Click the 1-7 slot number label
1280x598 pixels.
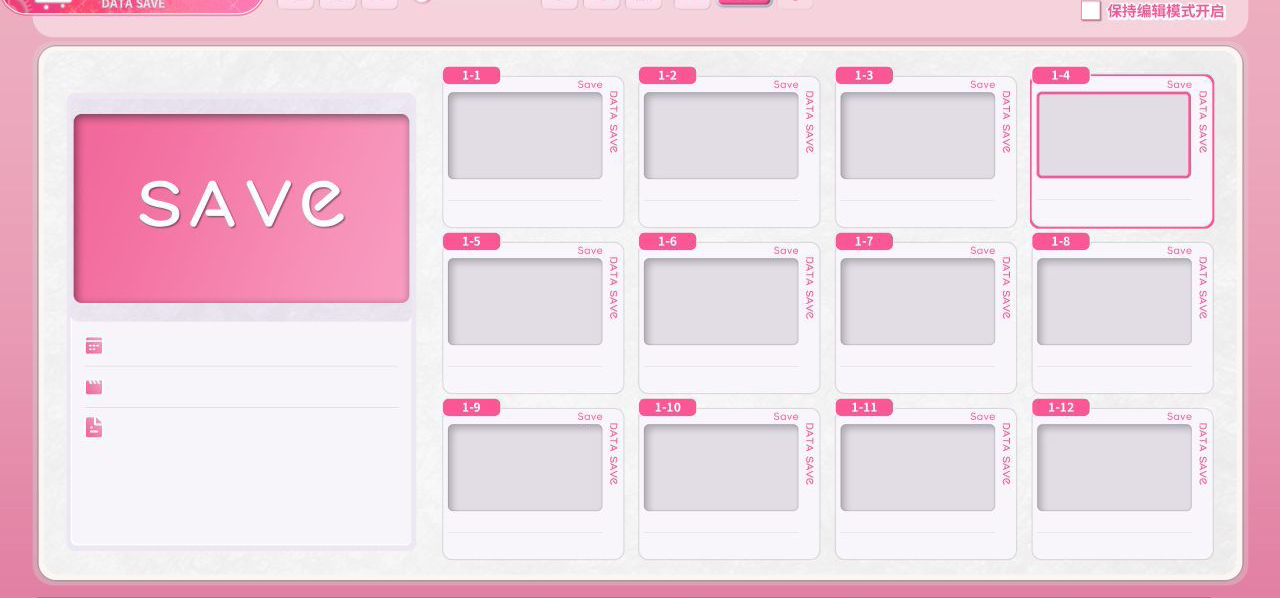coord(864,242)
